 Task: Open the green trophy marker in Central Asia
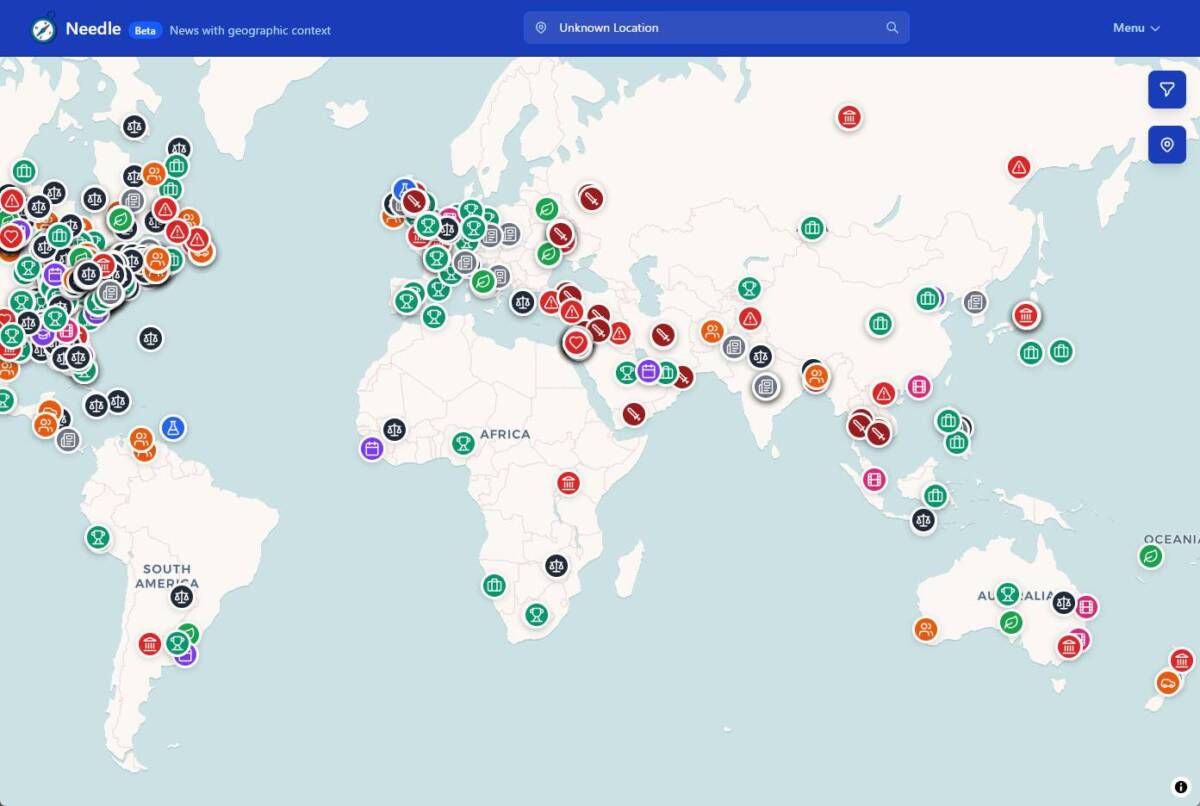tap(749, 288)
